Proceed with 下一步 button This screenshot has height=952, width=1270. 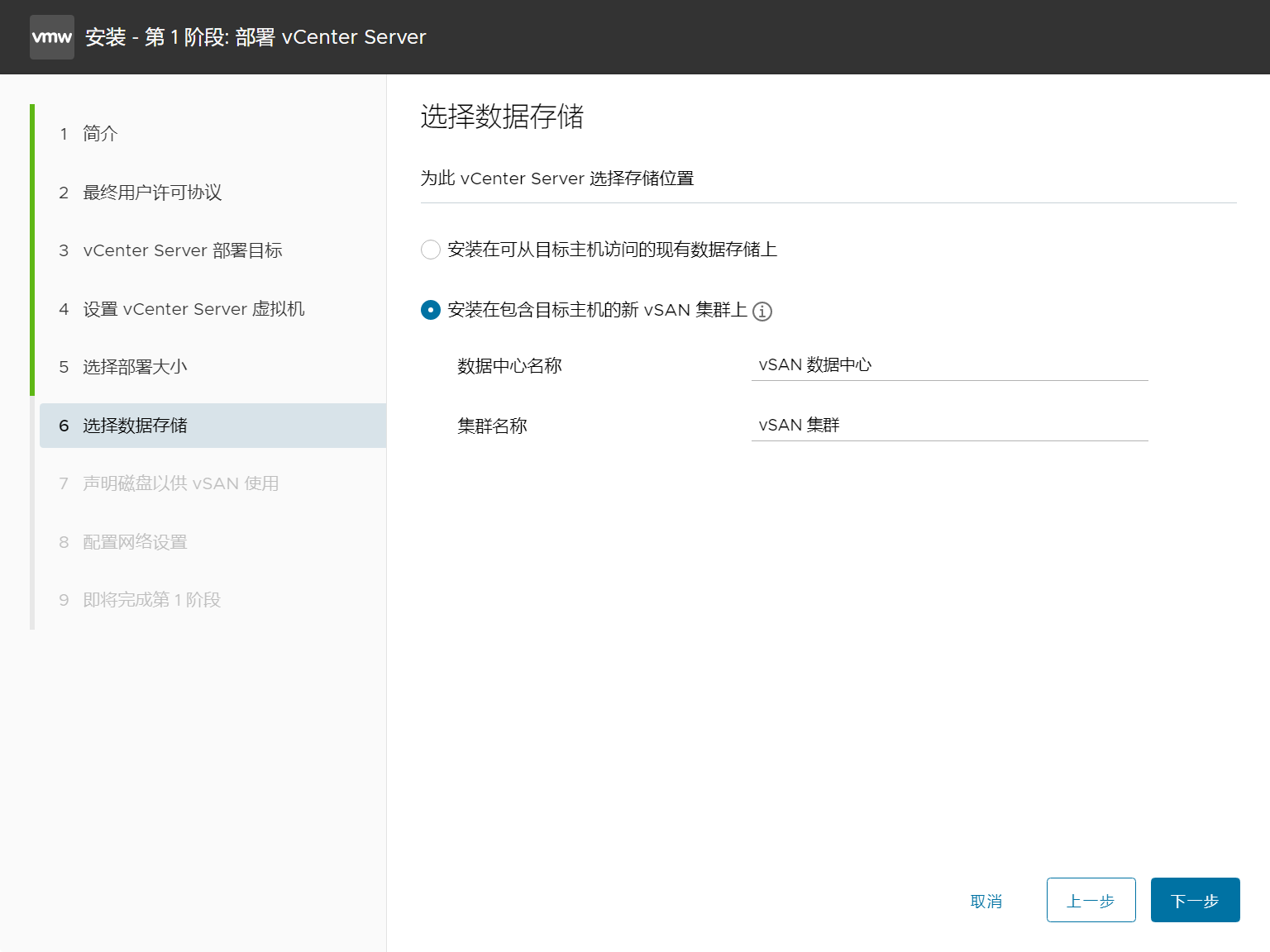pos(1196,900)
